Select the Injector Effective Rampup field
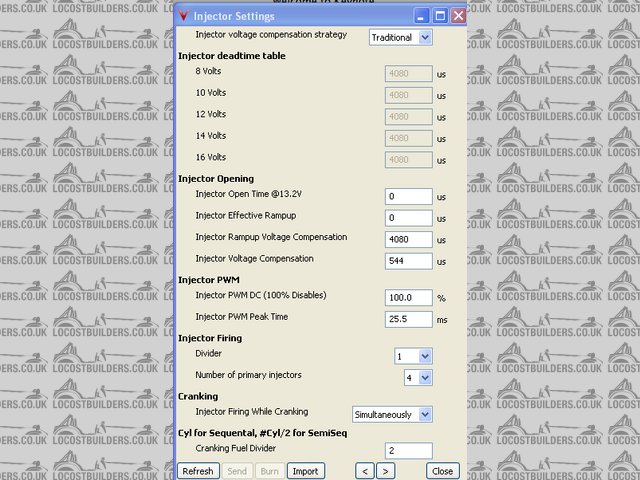This screenshot has height=480, width=640. [x=408, y=218]
